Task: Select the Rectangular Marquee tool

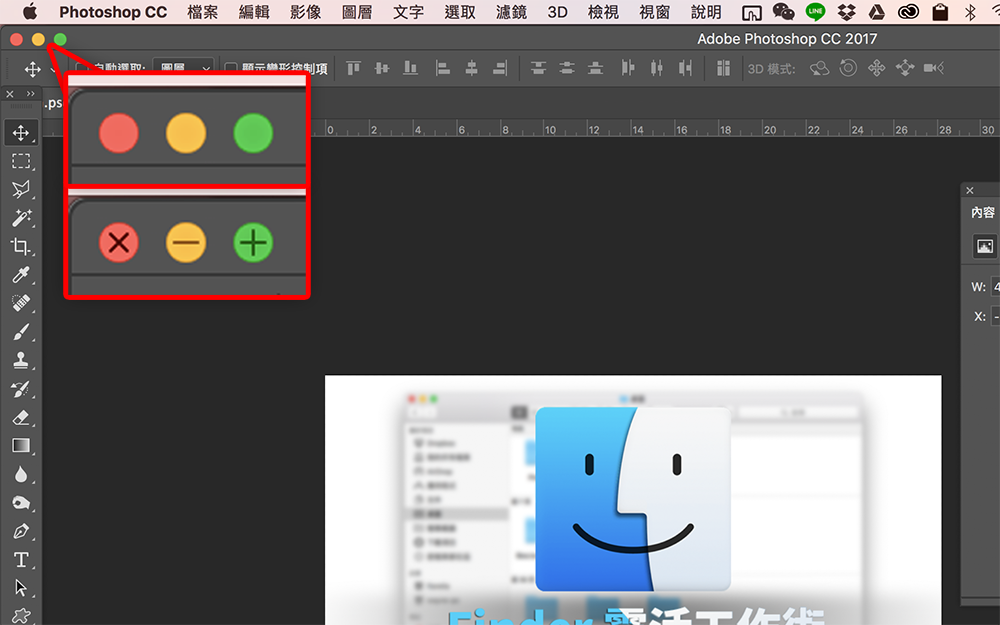Action: pyautogui.click(x=21, y=161)
